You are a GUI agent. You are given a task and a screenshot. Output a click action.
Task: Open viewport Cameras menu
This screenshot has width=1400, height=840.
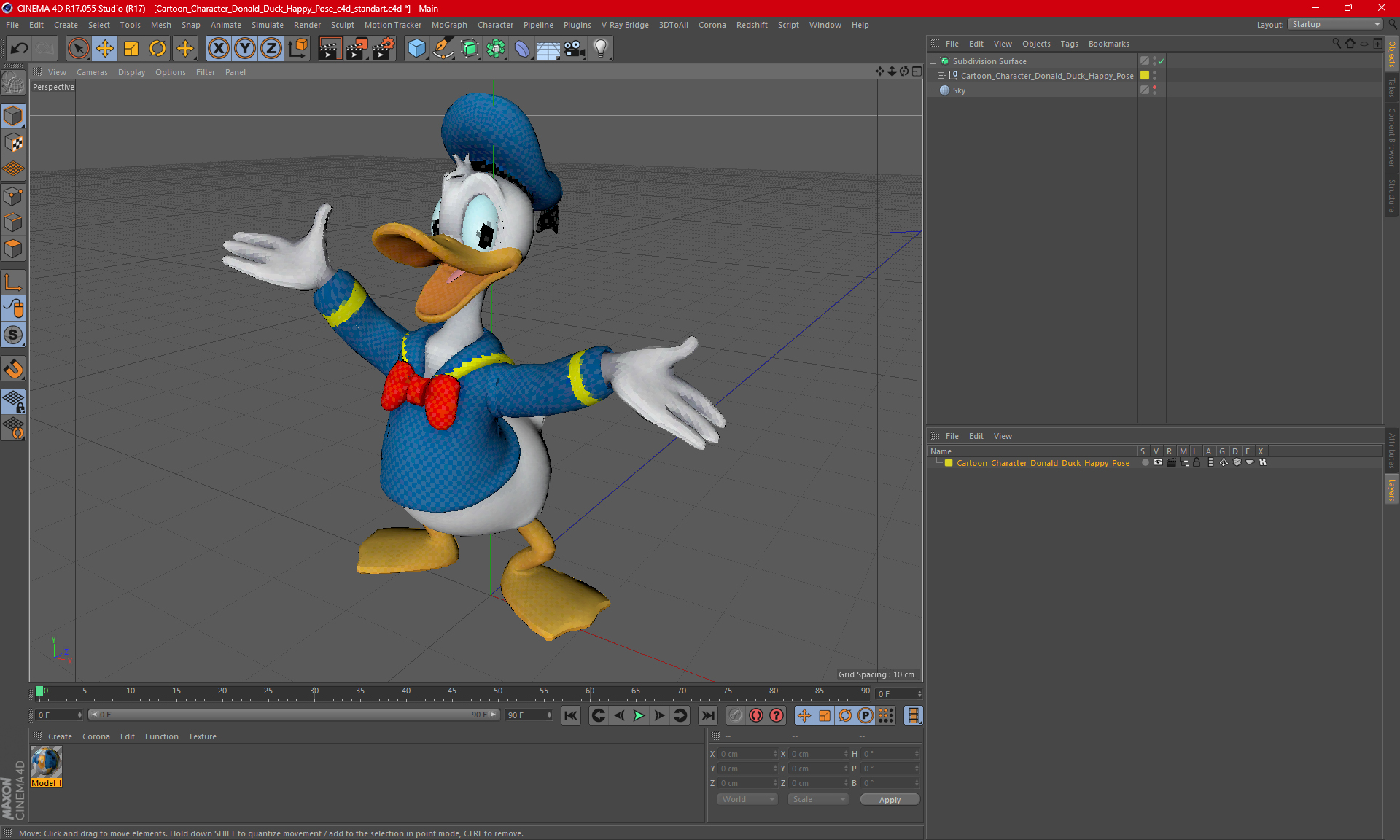coord(92,72)
